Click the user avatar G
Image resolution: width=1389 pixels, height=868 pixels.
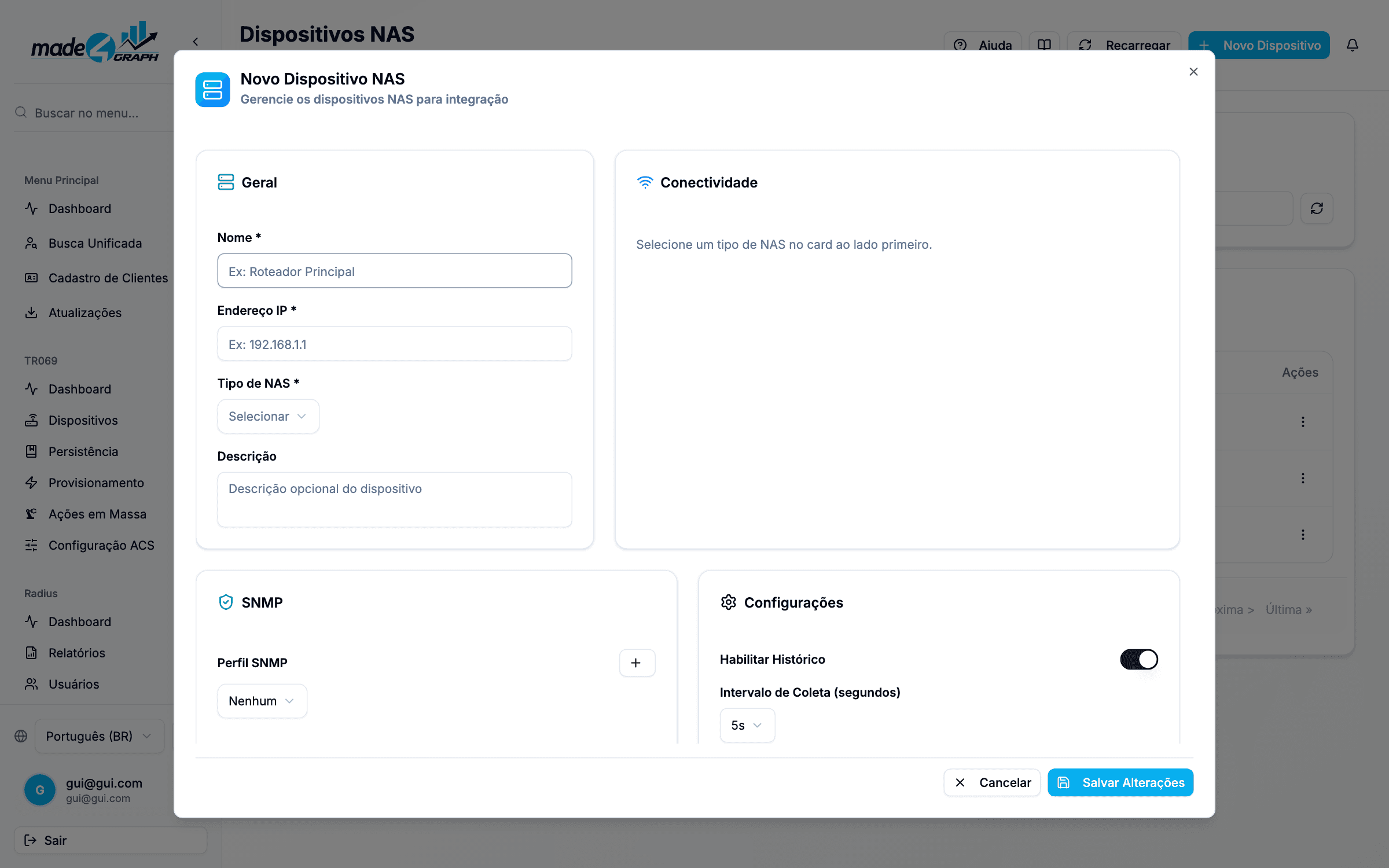(x=40, y=790)
